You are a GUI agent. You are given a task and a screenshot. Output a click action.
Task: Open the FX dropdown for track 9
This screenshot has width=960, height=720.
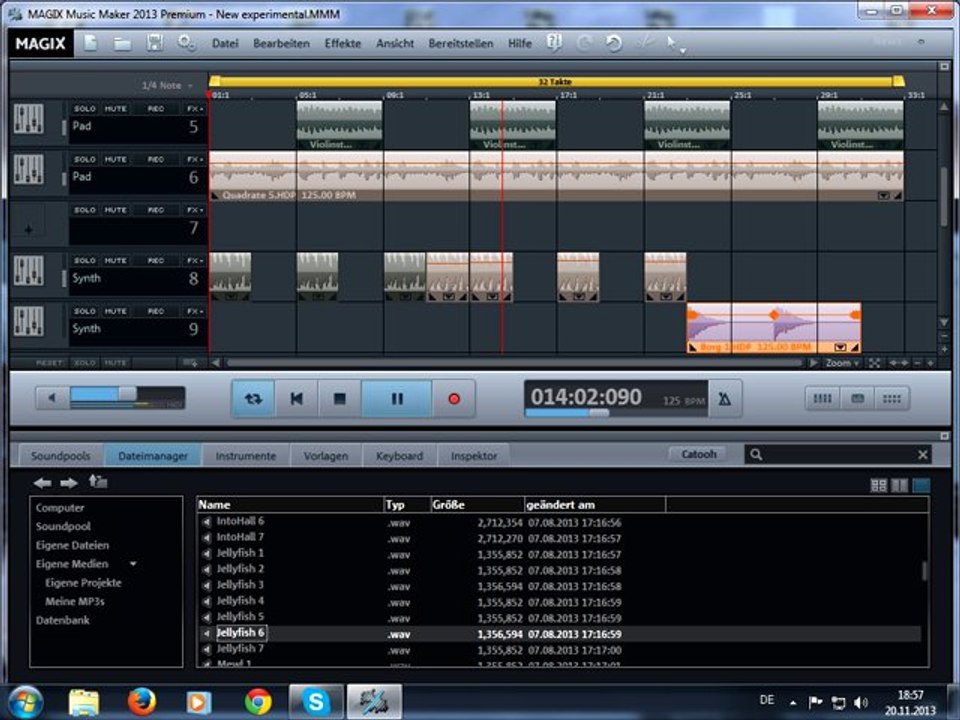[x=194, y=311]
